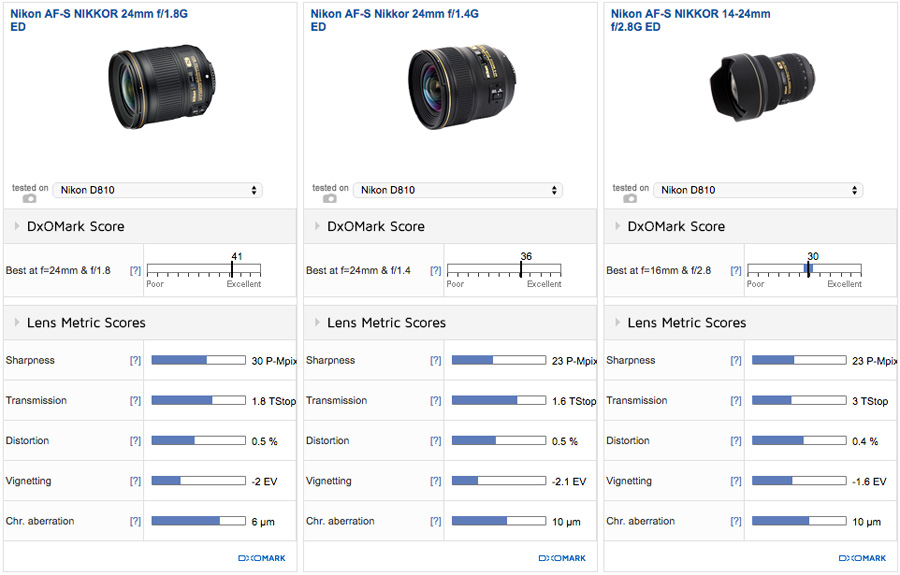Click DxOMark logo in the middle panel
Viewport: 900px width, 575px height.
click(561, 558)
